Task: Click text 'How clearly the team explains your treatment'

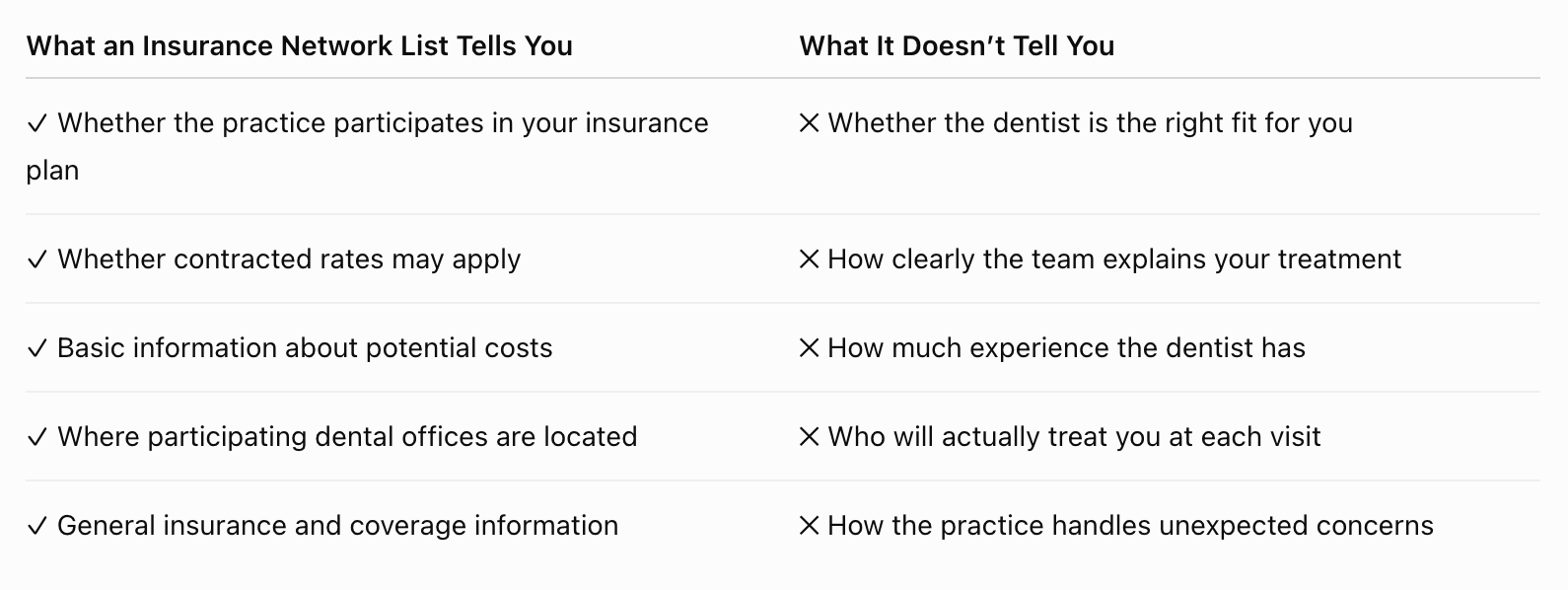Action: [x=1114, y=259]
